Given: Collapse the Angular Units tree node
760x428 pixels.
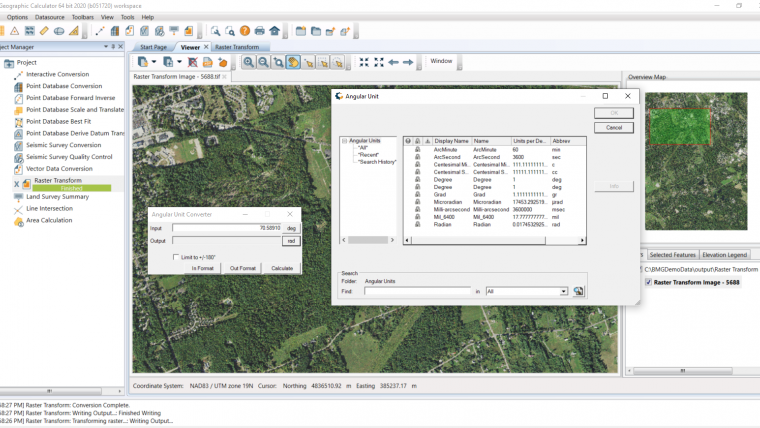Looking at the screenshot, I should coord(344,141).
